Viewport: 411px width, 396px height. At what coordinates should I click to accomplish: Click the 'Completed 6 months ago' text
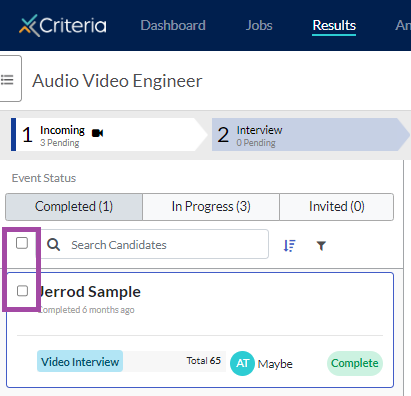(87, 310)
